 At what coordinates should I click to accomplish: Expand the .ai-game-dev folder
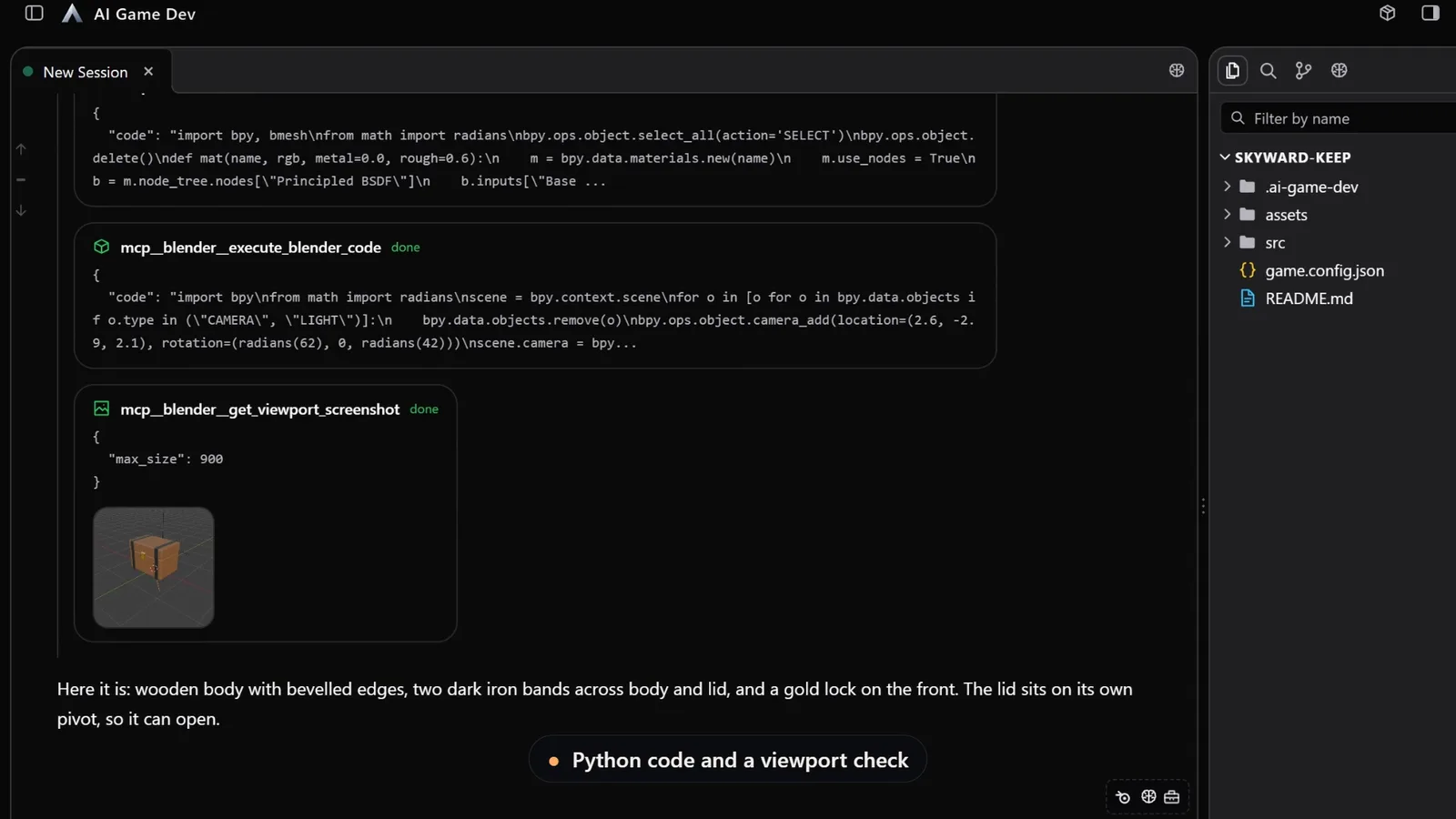point(1227,187)
